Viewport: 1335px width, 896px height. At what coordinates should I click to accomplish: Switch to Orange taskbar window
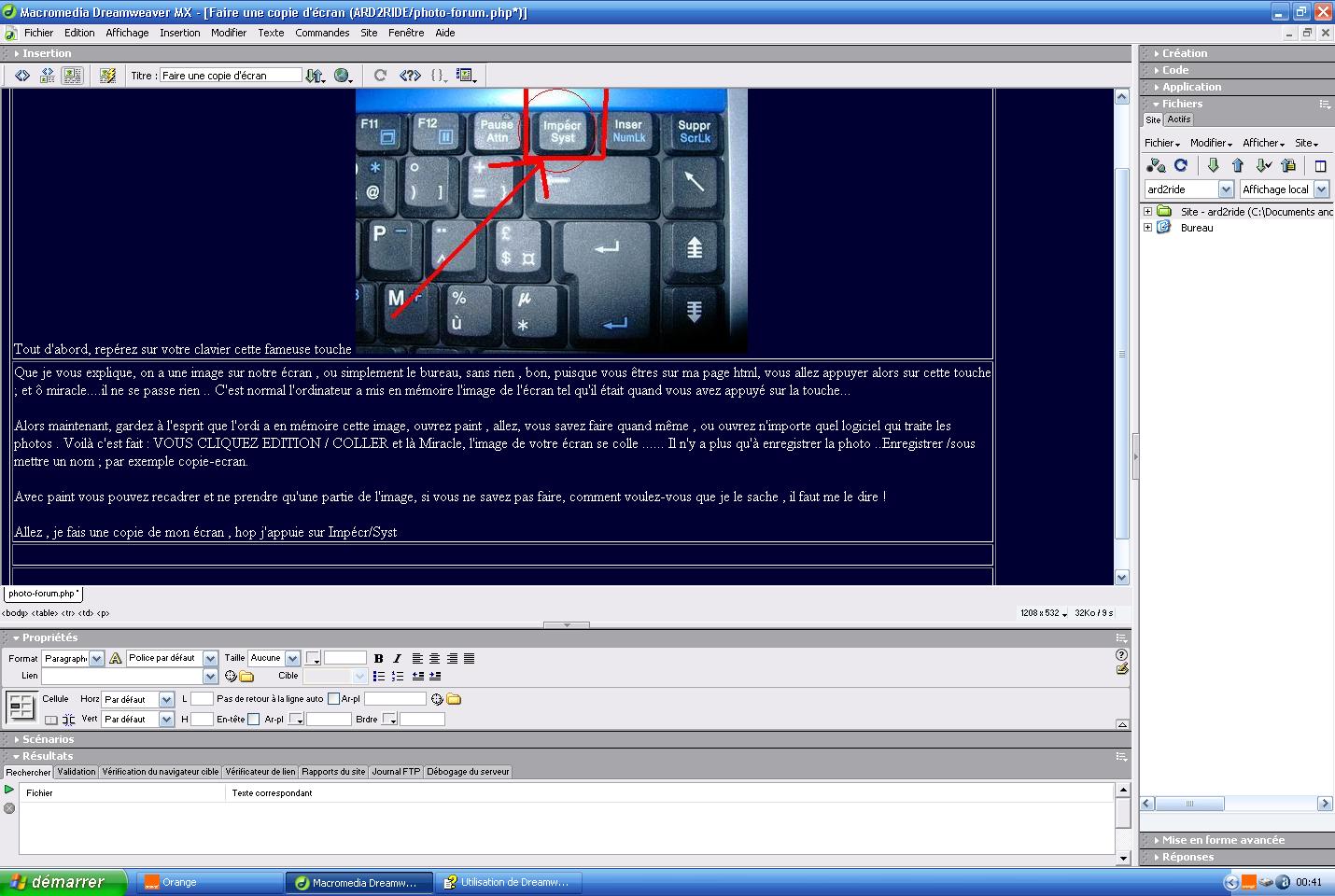[210, 882]
